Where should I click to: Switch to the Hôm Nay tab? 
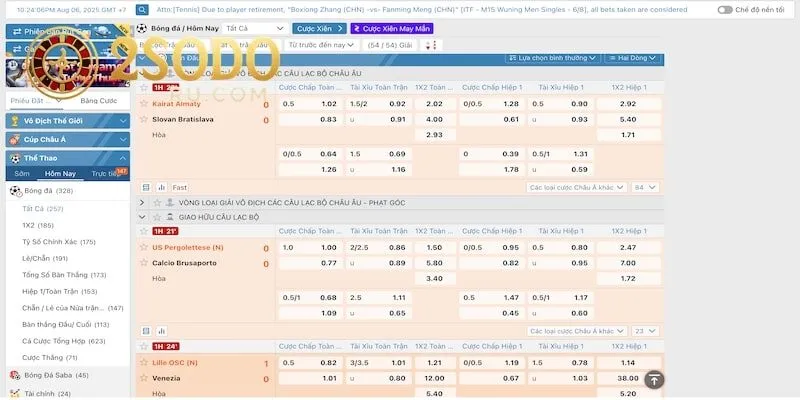60,173
